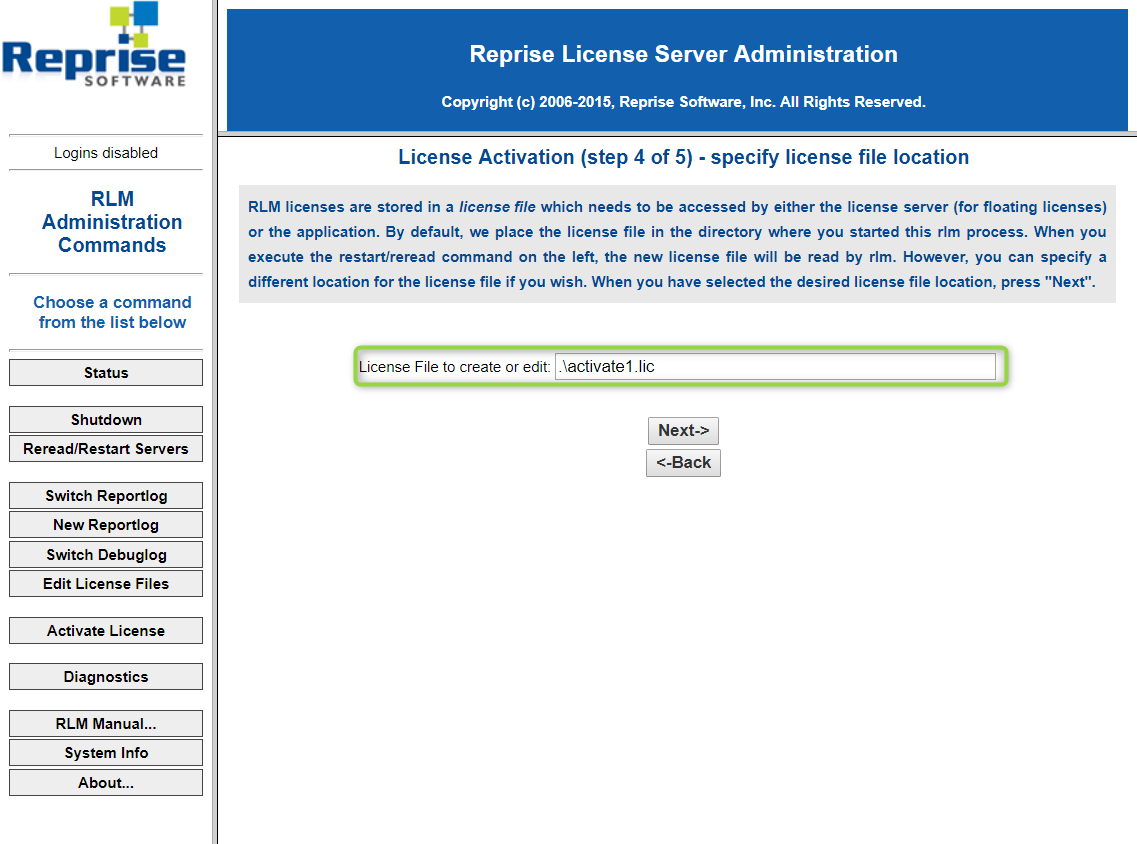Open the Status command
The width and height of the screenshot is (1137, 844).
click(x=106, y=373)
